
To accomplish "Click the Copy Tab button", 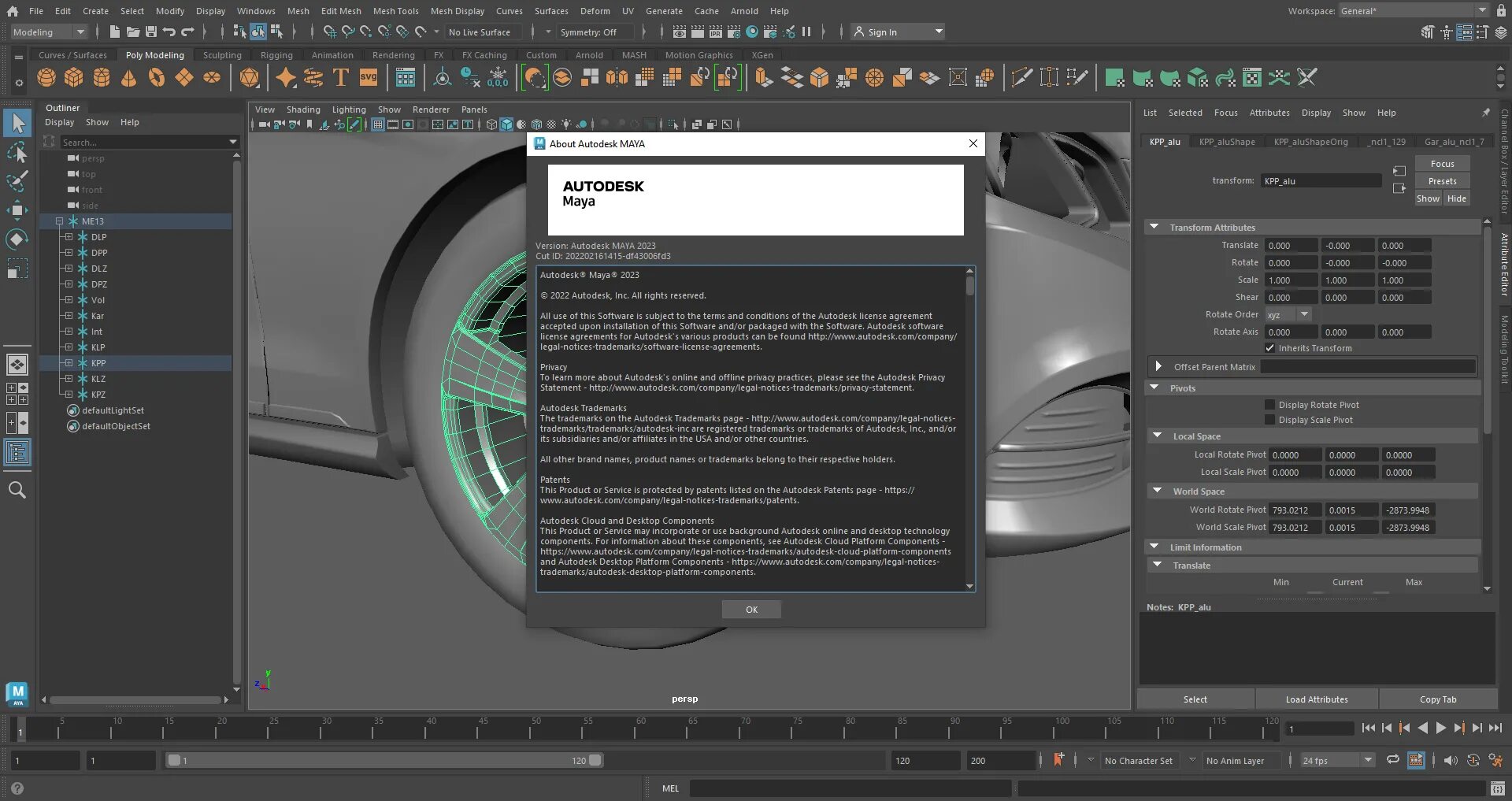I will [1438, 699].
